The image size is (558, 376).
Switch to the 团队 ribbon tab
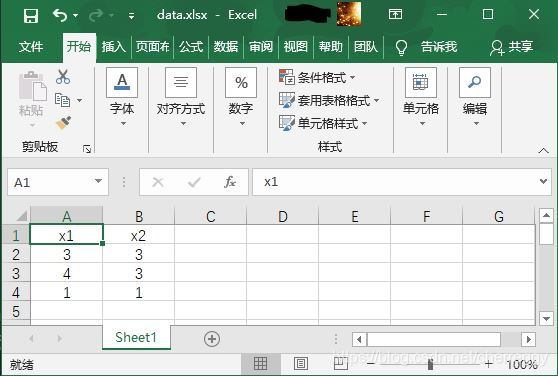tap(365, 47)
